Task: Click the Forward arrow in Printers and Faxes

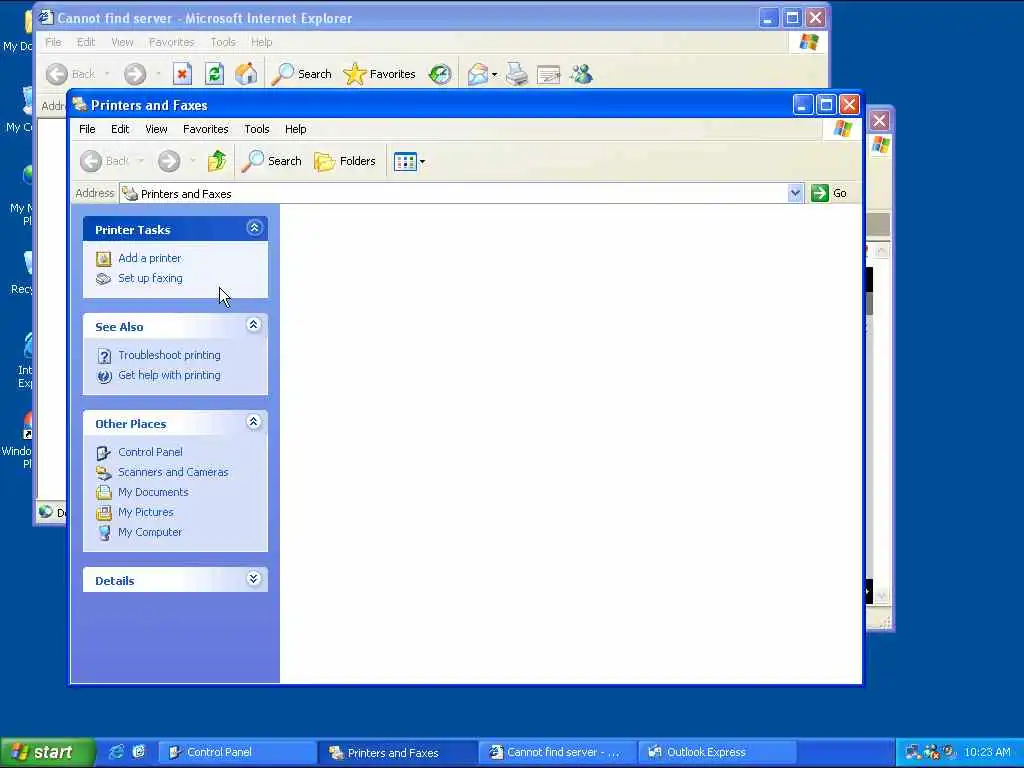Action: [169, 161]
